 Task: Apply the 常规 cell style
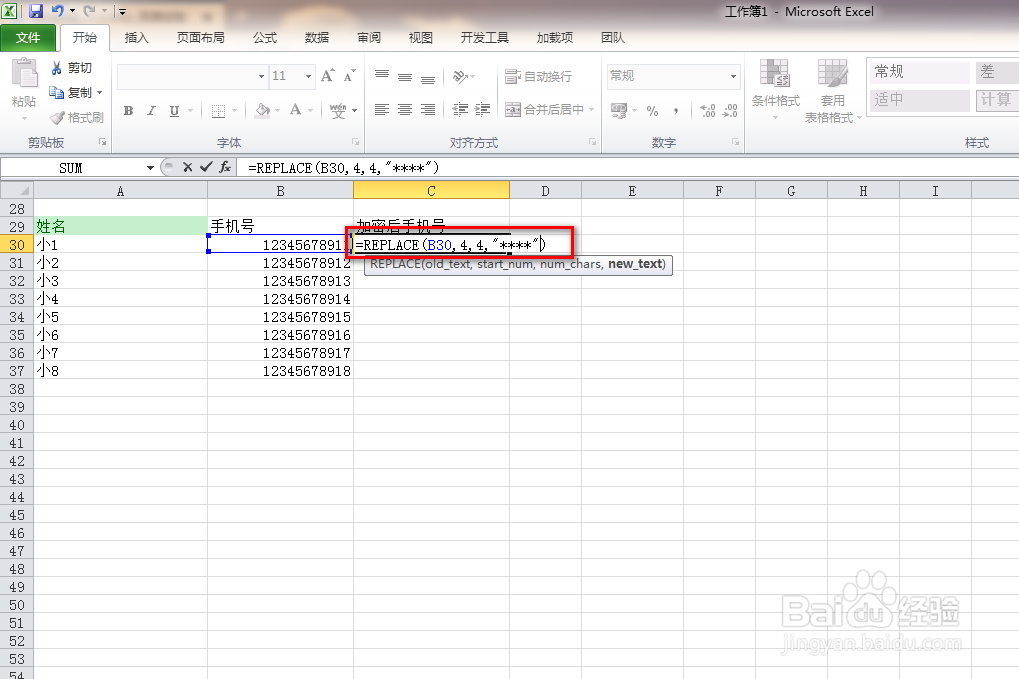[x=919, y=72]
